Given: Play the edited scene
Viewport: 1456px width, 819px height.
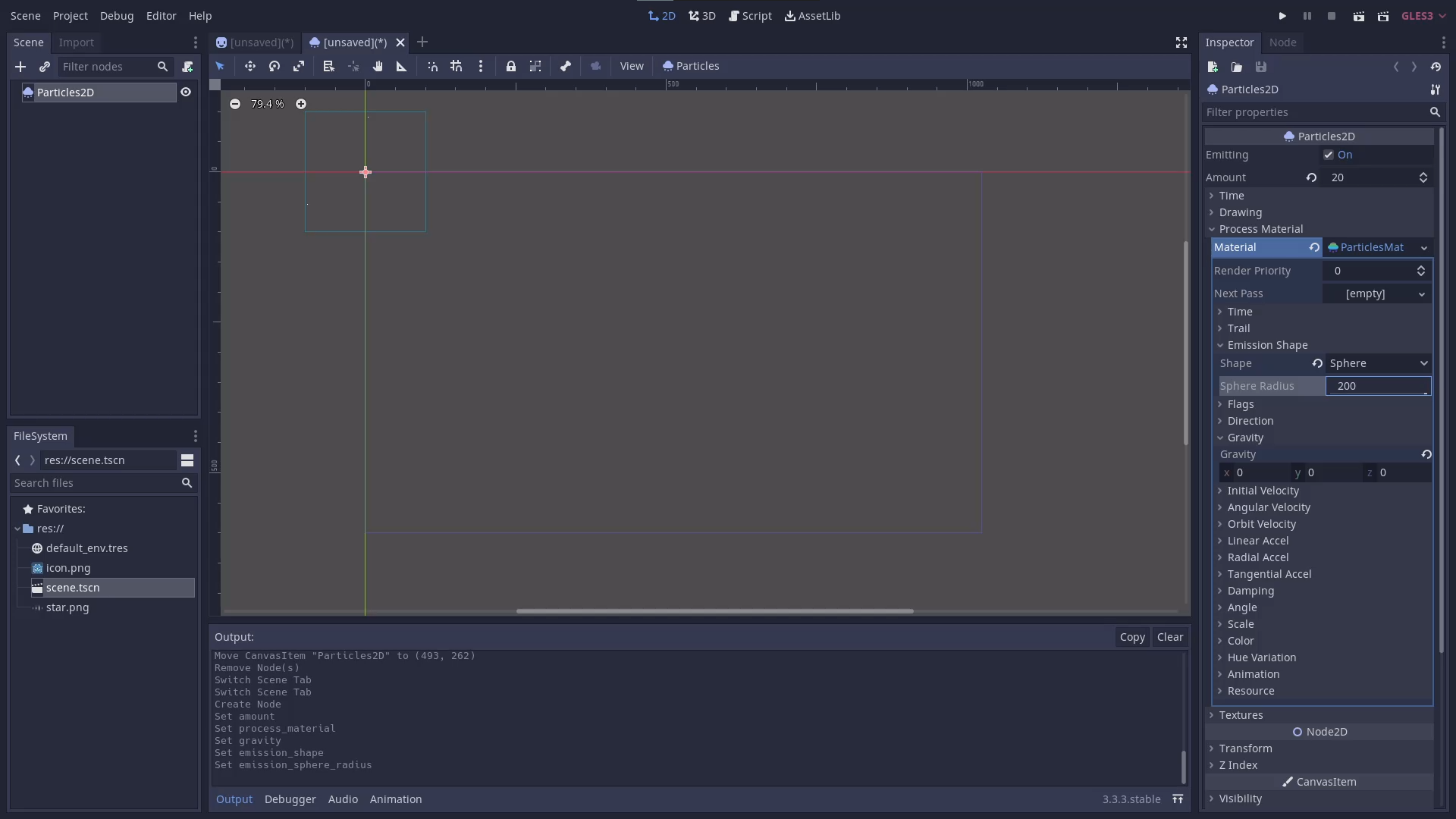Looking at the screenshot, I should [1358, 16].
